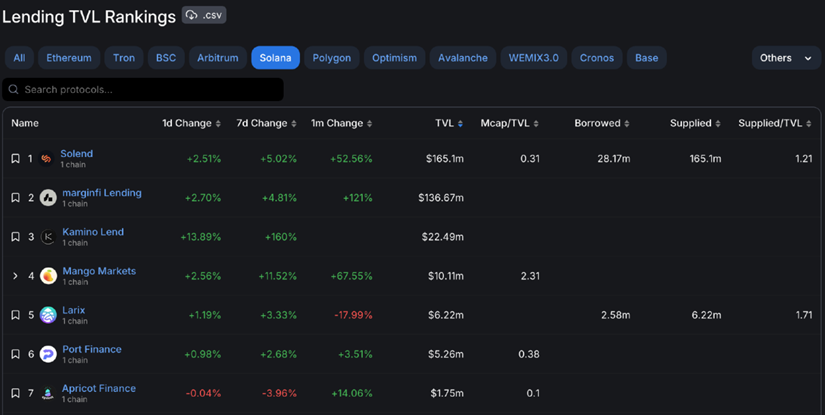Click Larix supplied value 6.22m
This screenshot has width=825, height=415.
706,315
